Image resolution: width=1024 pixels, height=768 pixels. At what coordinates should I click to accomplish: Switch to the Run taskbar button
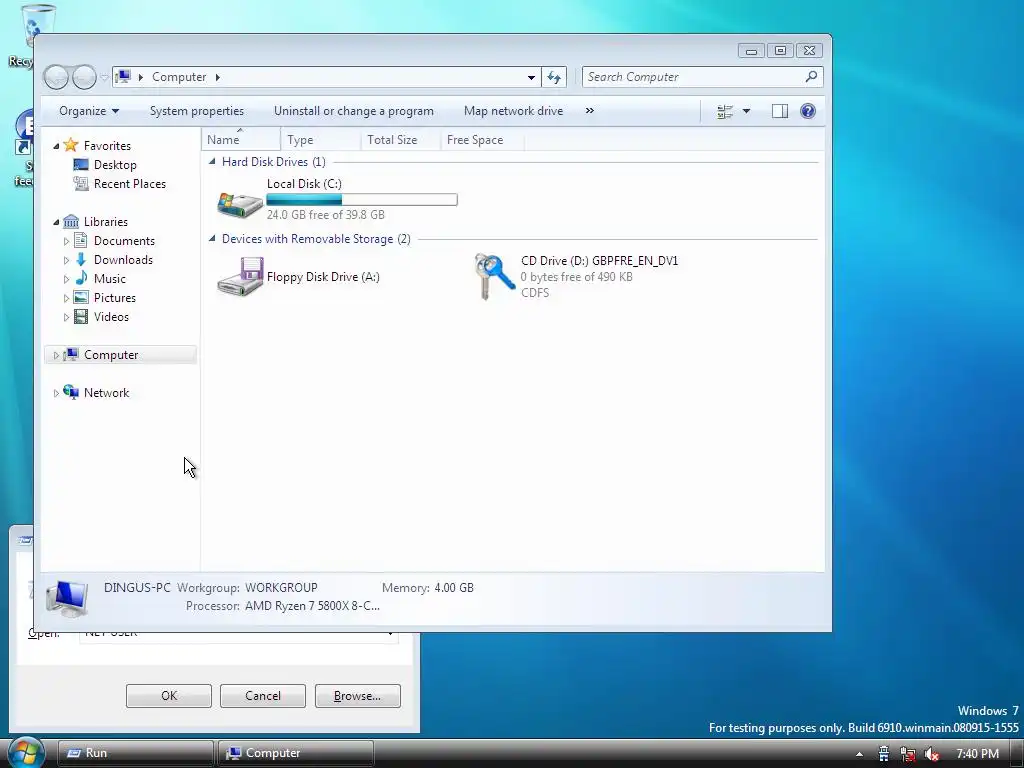136,753
